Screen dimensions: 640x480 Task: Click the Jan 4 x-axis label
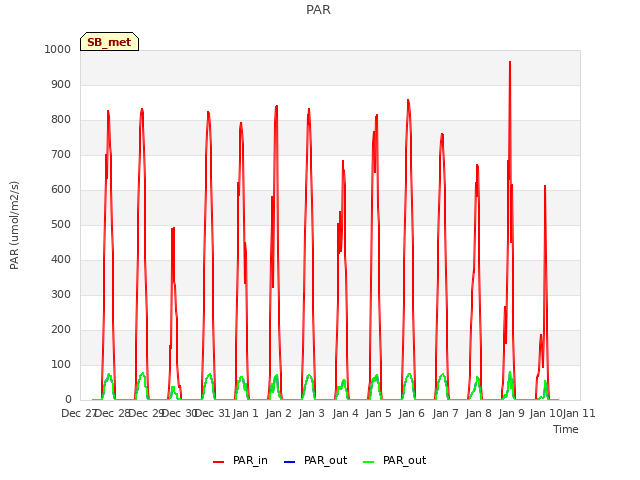(345, 413)
